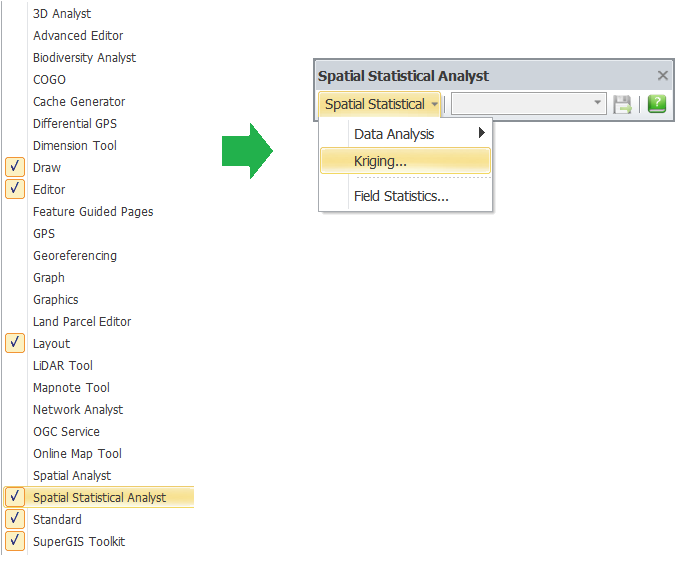675x566 pixels.
Task: Expand the empty layer combo box
Action: [529, 104]
